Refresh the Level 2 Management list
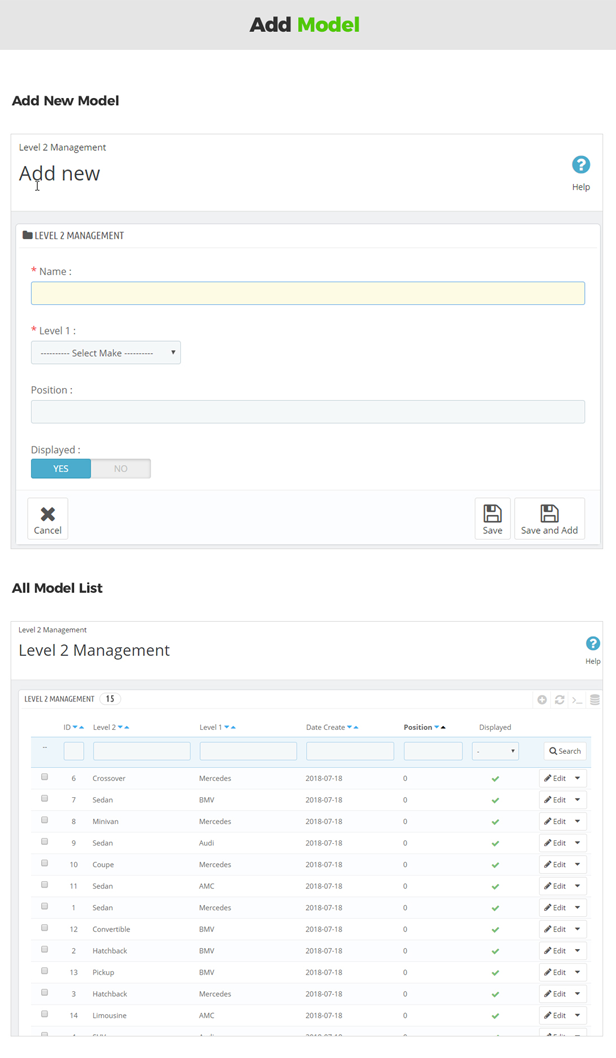 point(560,700)
